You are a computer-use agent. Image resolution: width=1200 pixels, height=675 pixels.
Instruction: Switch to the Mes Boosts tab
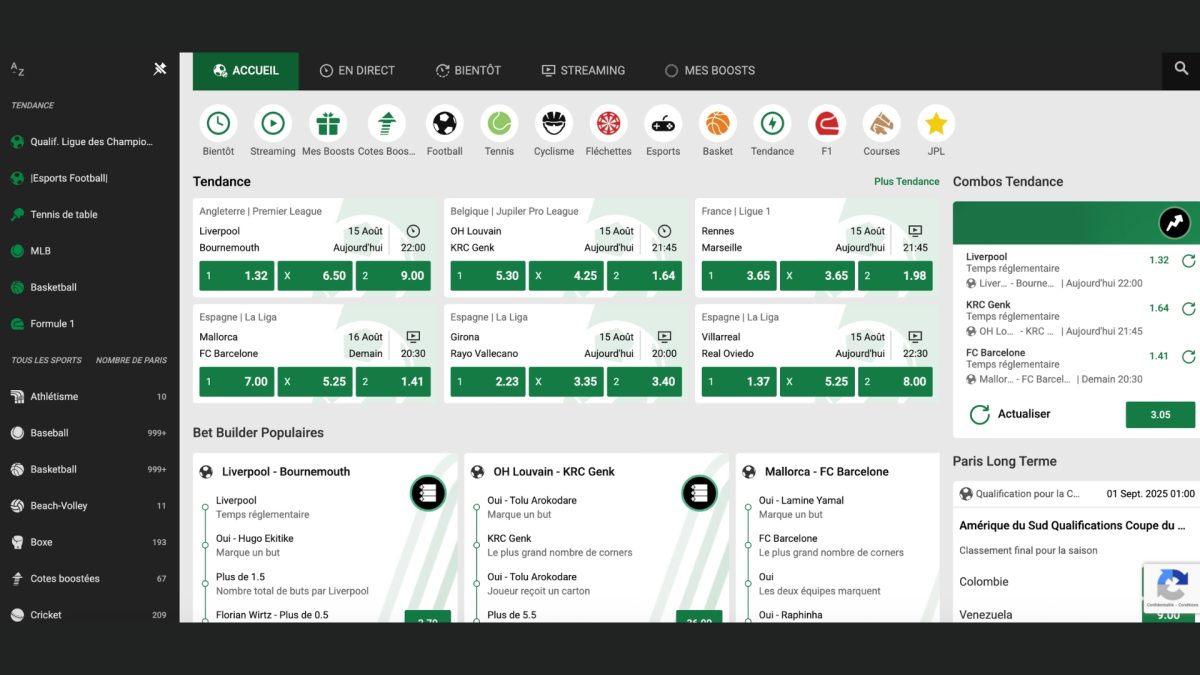tap(710, 71)
